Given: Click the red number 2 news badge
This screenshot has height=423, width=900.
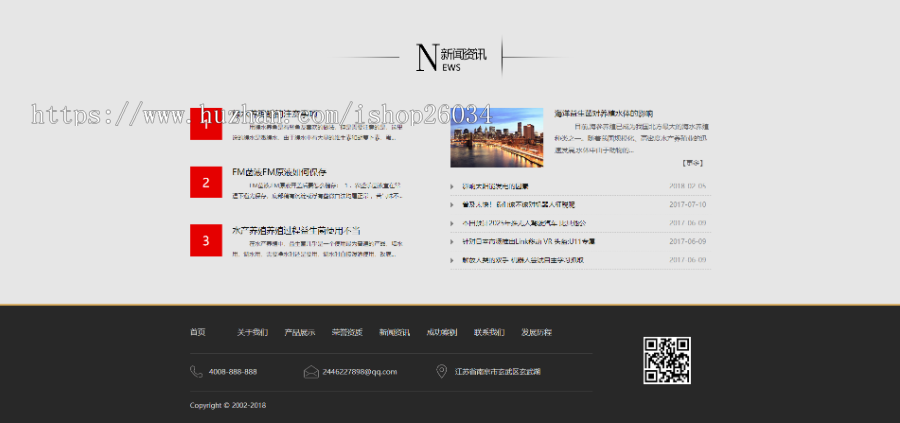Looking at the screenshot, I should click(x=205, y=182).
